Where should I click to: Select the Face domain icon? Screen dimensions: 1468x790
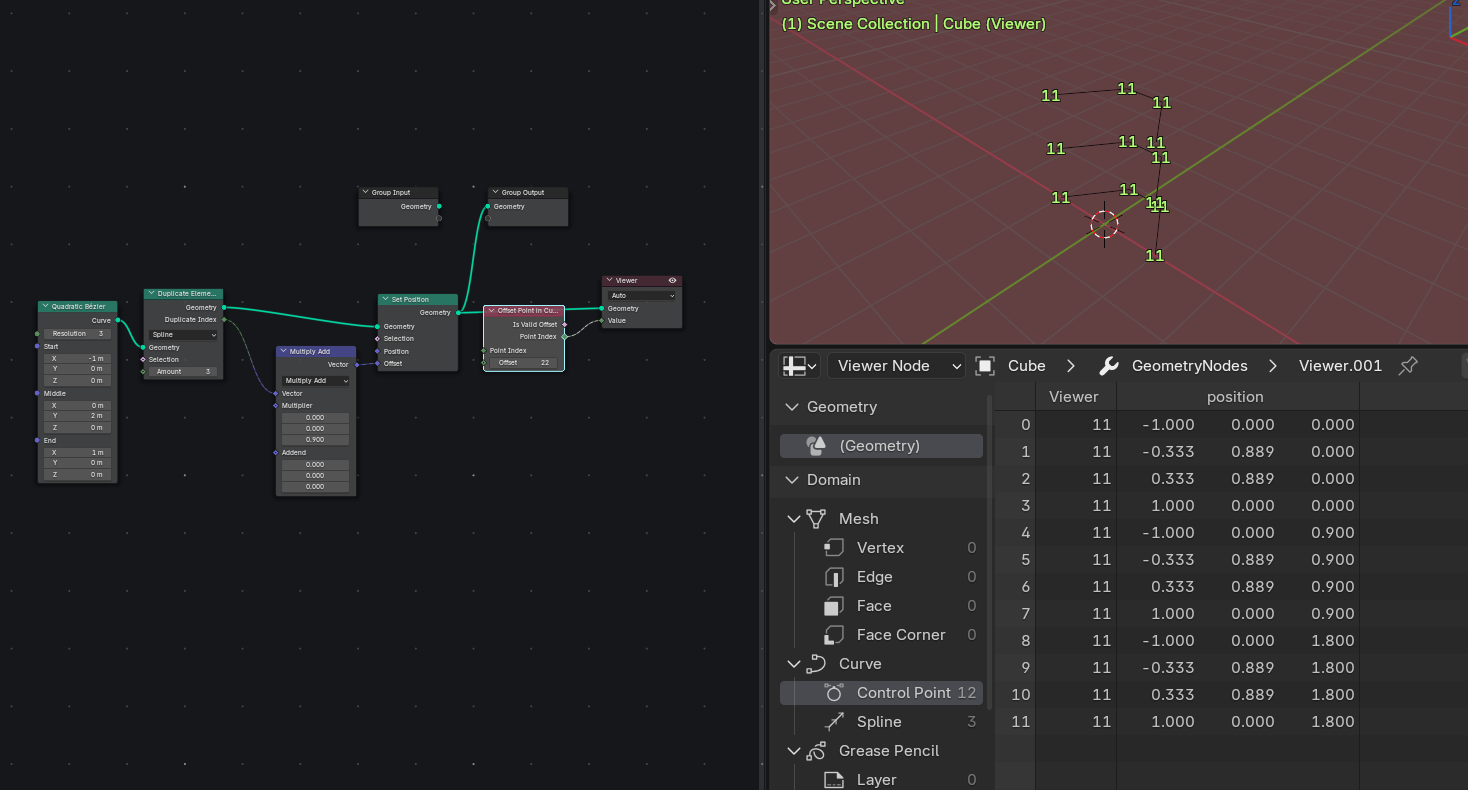(834, 606)
